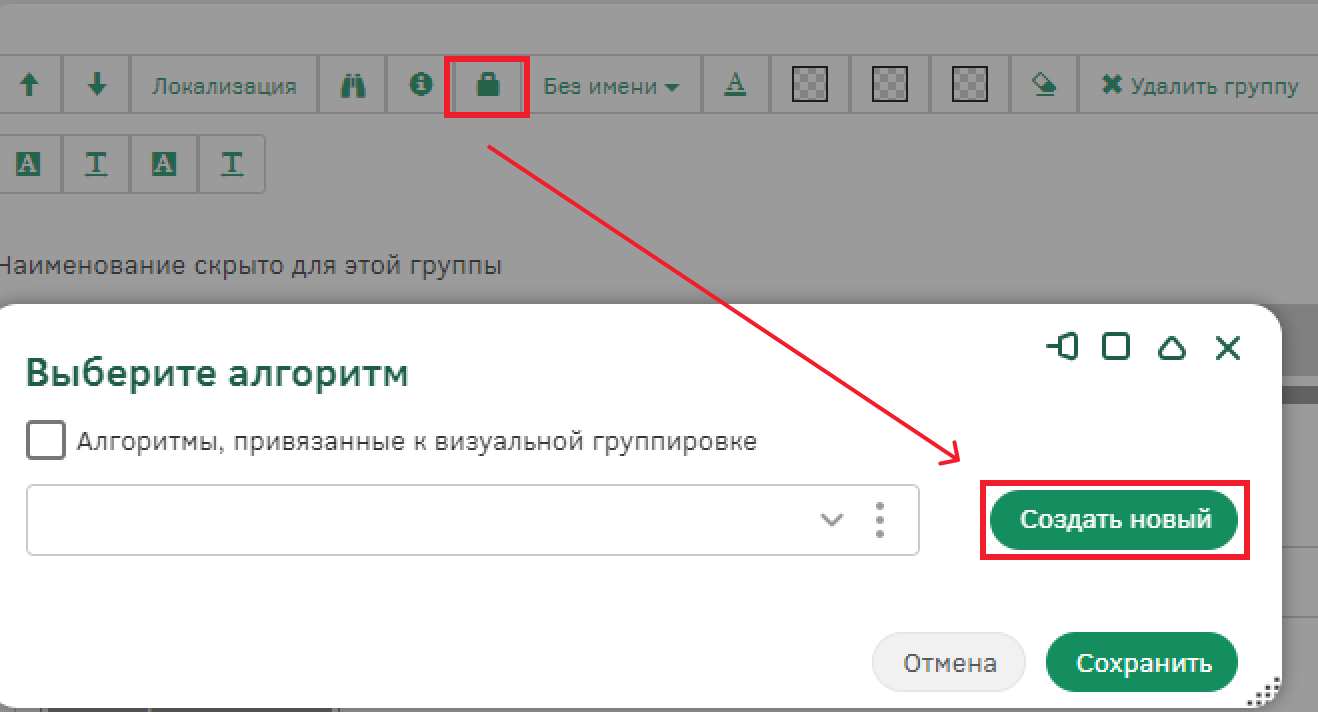1318x712 pixels.
Task: Click the eraser clear-formatting icon
Action: (x=1044, y=85)
